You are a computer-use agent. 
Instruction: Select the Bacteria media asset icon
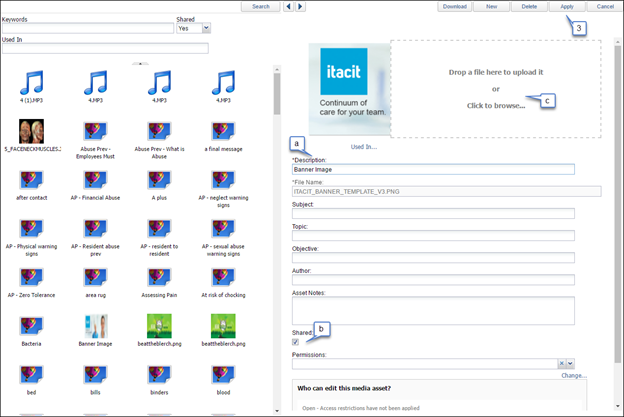31,326
